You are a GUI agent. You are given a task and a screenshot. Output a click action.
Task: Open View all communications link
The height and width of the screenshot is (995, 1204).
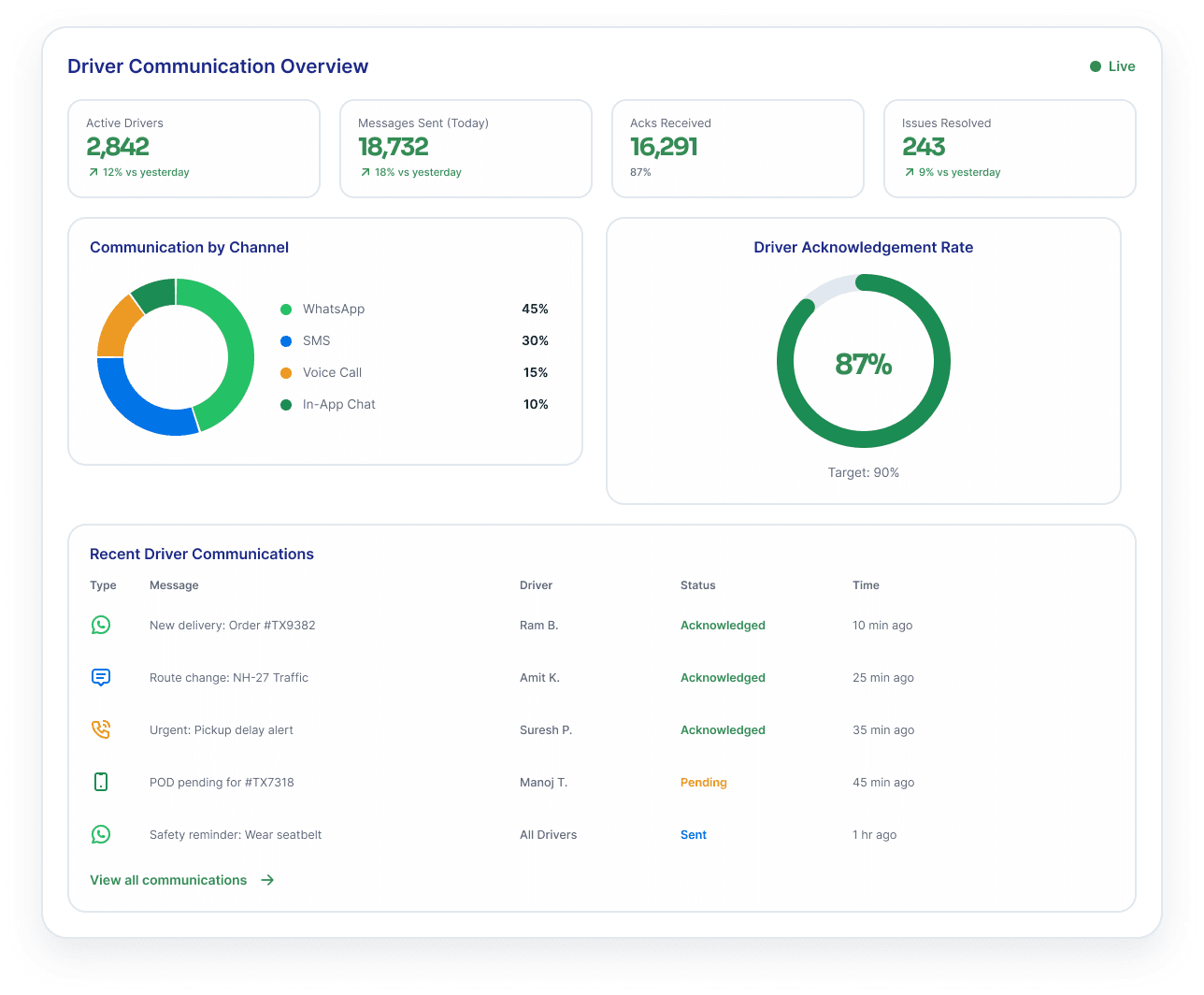coord(168,880)
